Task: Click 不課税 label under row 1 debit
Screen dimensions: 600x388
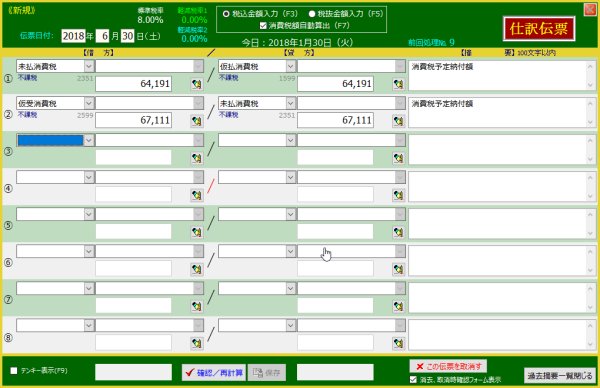Action: point(27,78)
